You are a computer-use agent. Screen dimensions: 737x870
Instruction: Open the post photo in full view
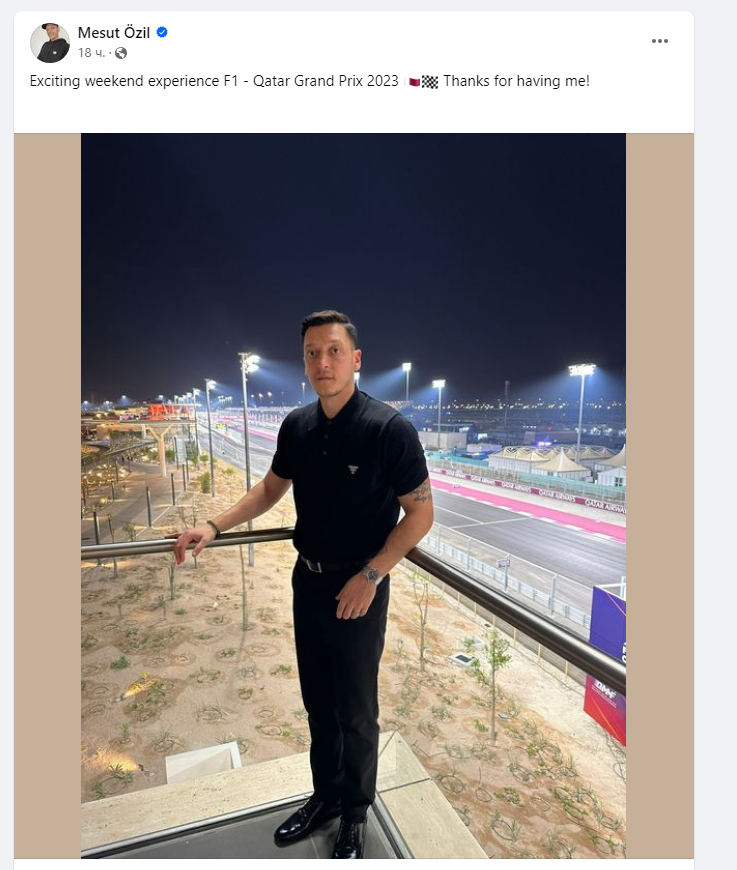(x=354, y=495)
